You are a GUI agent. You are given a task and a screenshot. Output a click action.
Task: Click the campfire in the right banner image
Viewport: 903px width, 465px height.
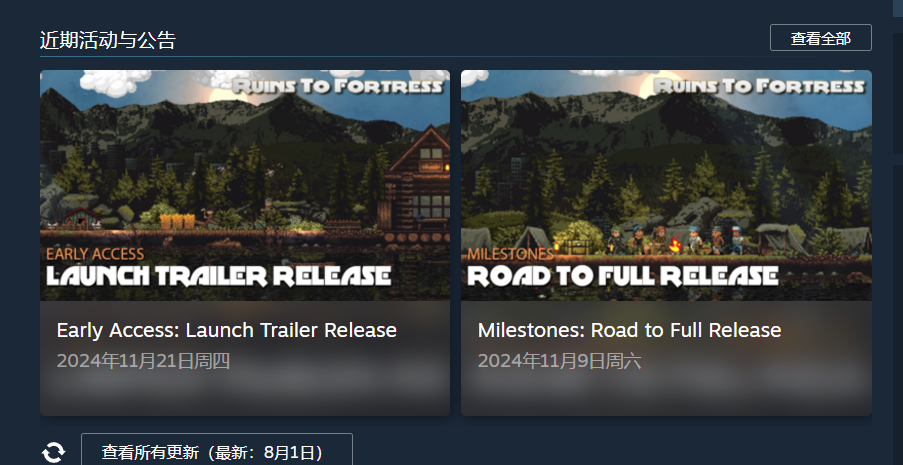(x=675, y=245)
